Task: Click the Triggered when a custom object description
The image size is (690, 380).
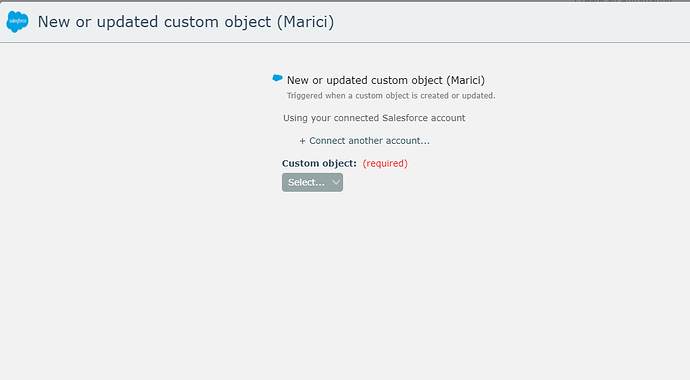Action: (x=391, y=95)
